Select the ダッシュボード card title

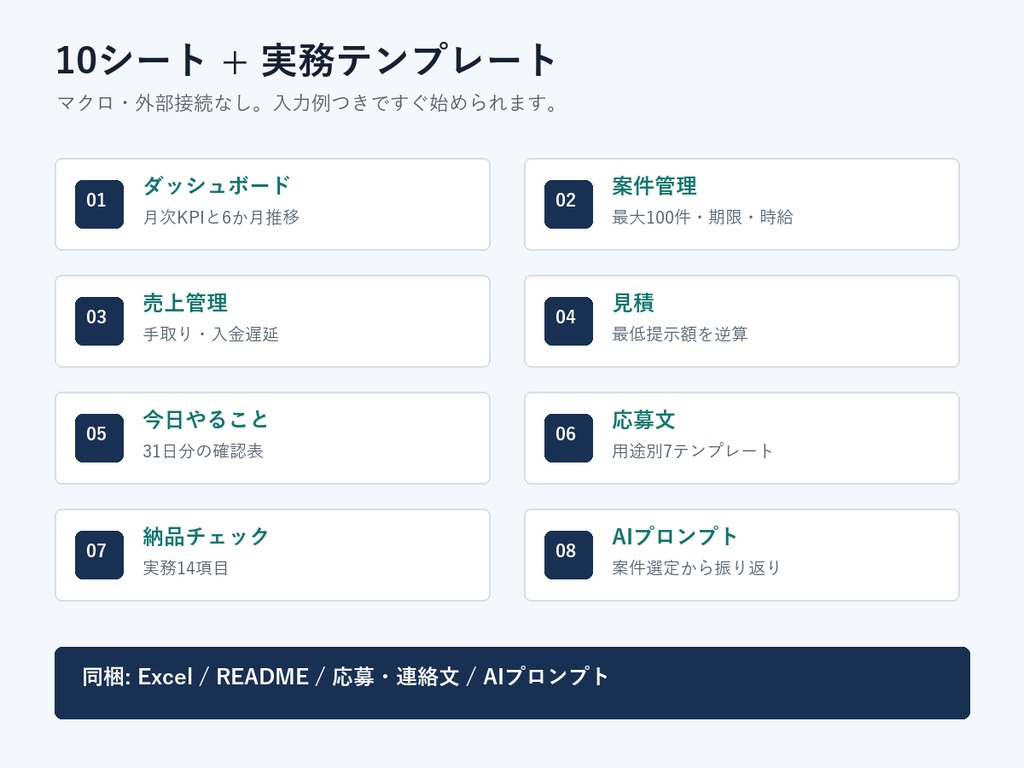pos(216,186)
